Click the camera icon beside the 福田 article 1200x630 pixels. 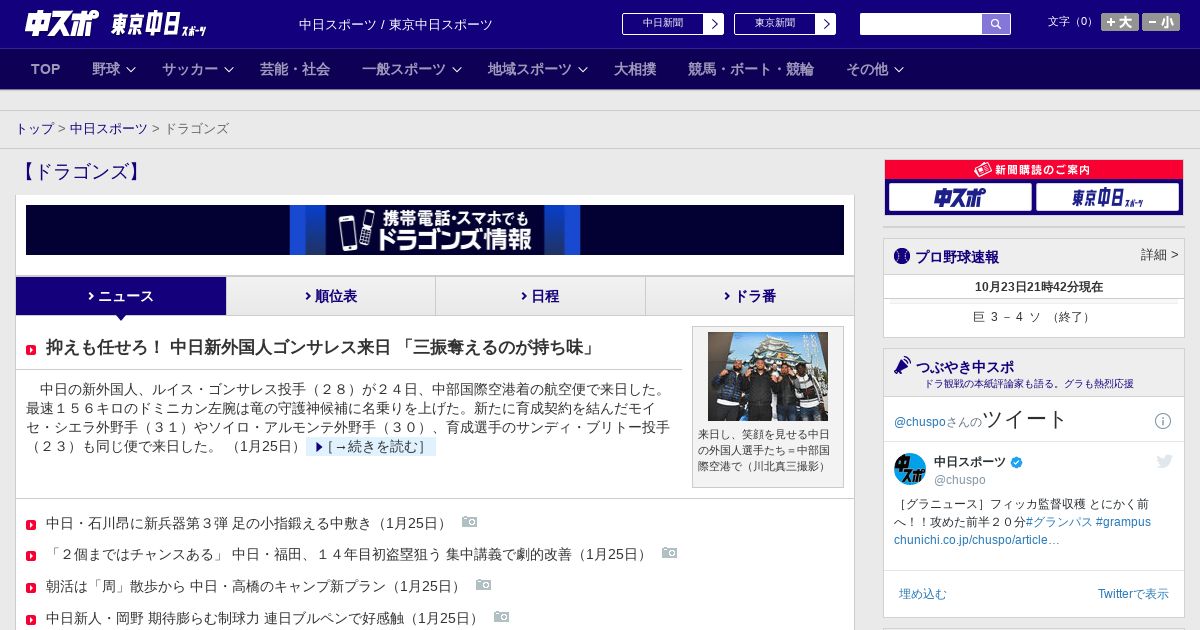[669, 553]
